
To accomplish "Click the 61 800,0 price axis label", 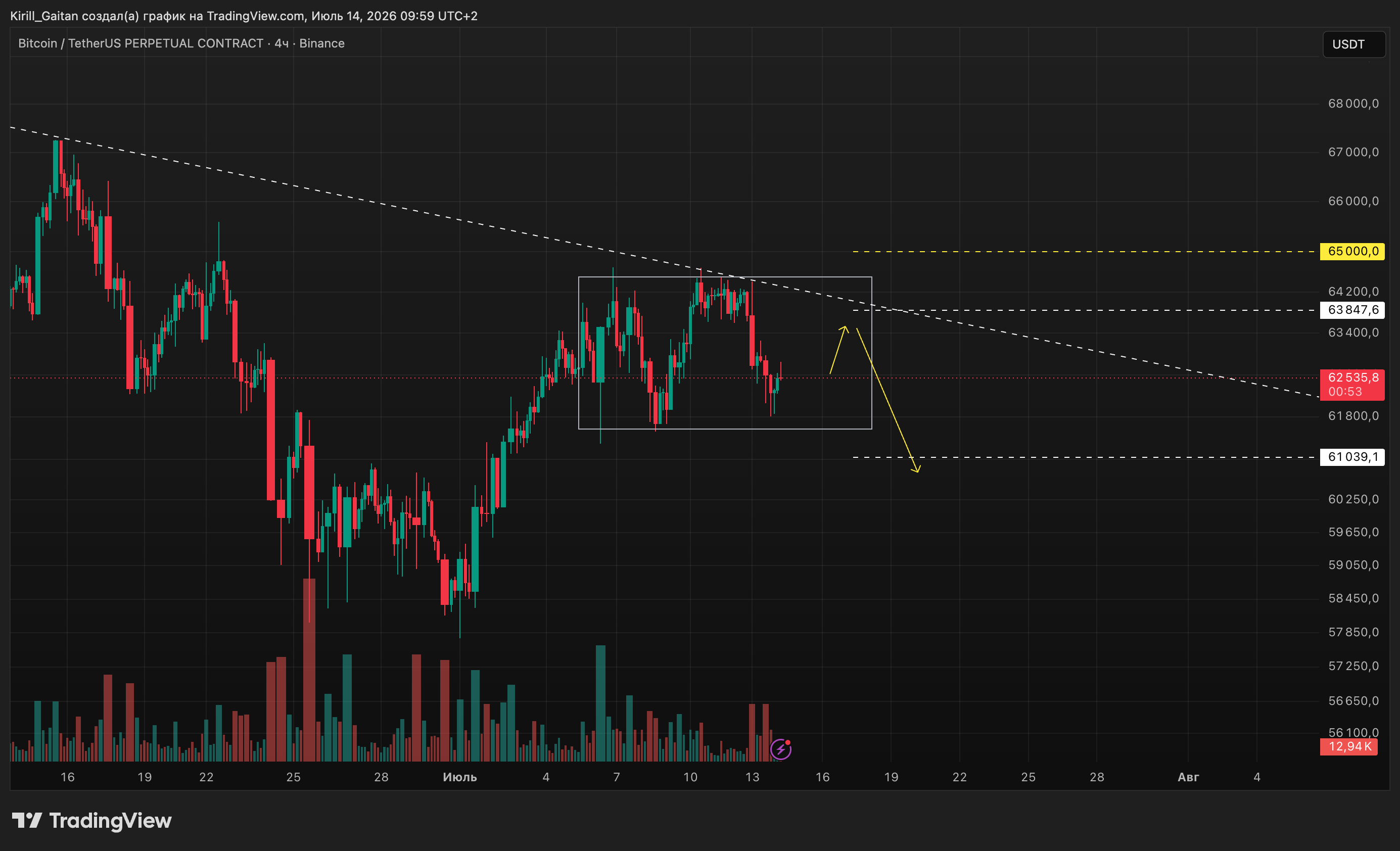I will (x=1353, y=416).
